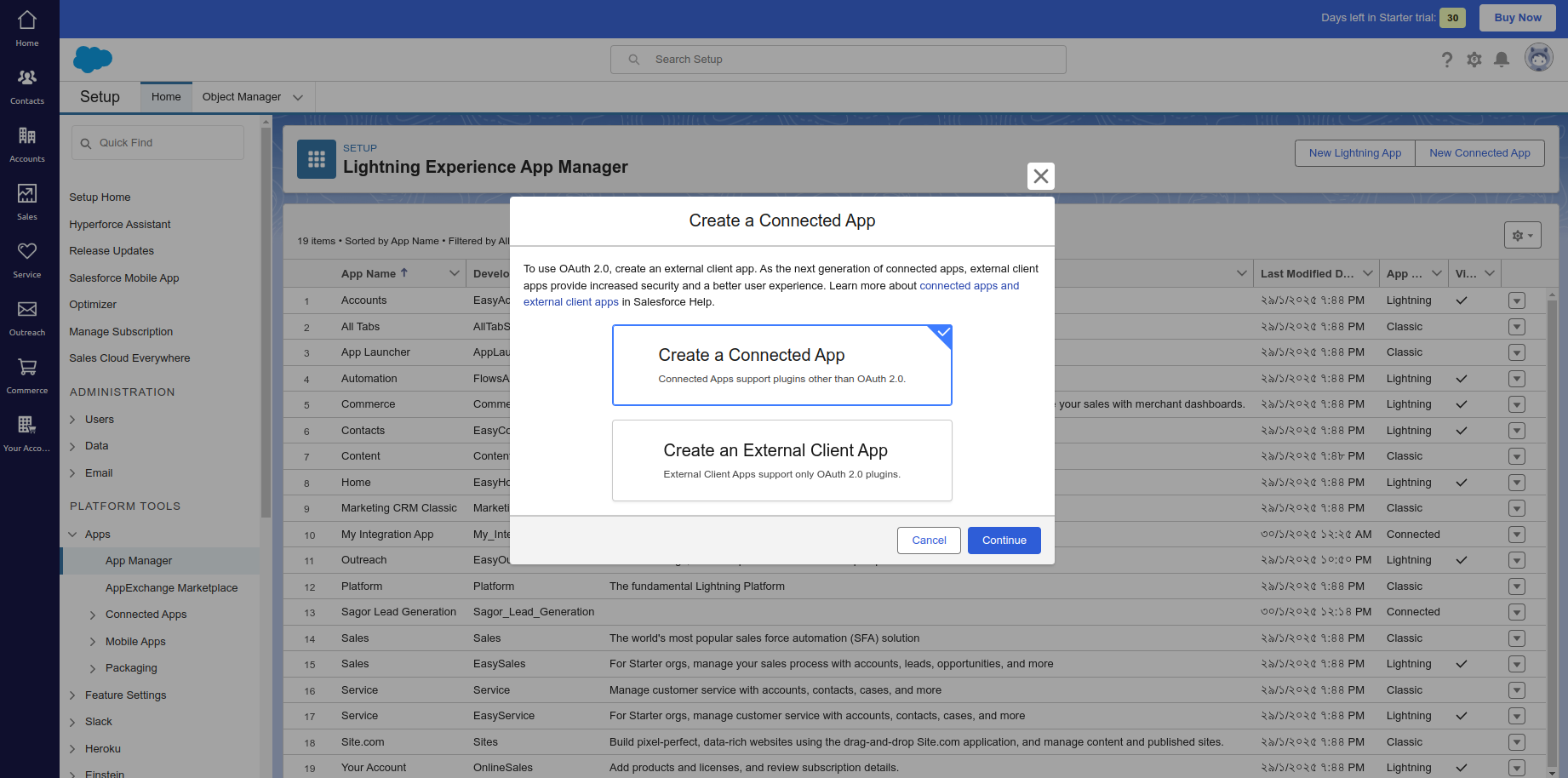Viewport: 1568px width, 778px height.
Task: Open Manage Subscription in sidebar
Action: (x=121, y=332)
